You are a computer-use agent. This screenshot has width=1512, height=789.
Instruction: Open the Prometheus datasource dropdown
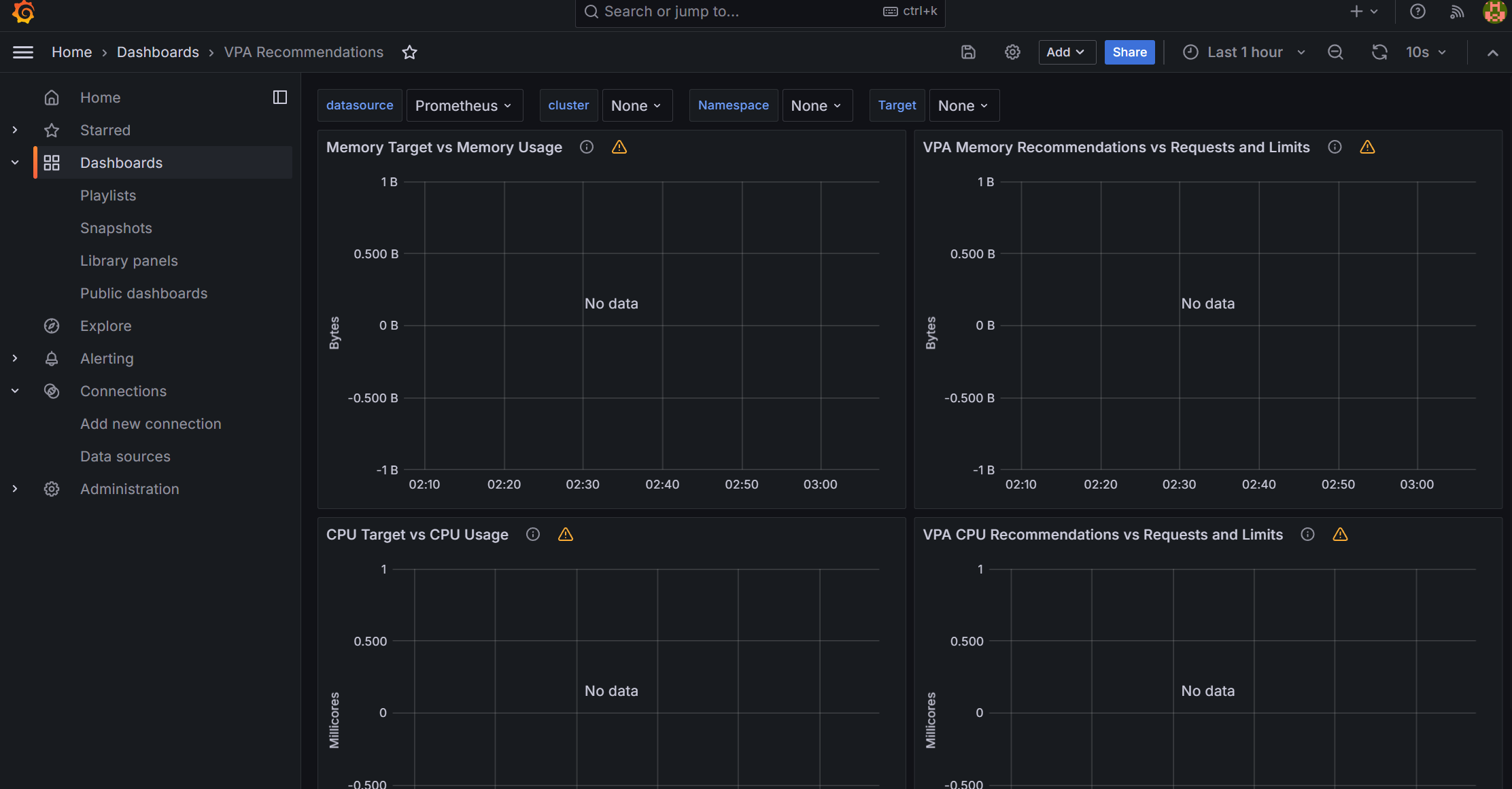click(x=464, y=105)
